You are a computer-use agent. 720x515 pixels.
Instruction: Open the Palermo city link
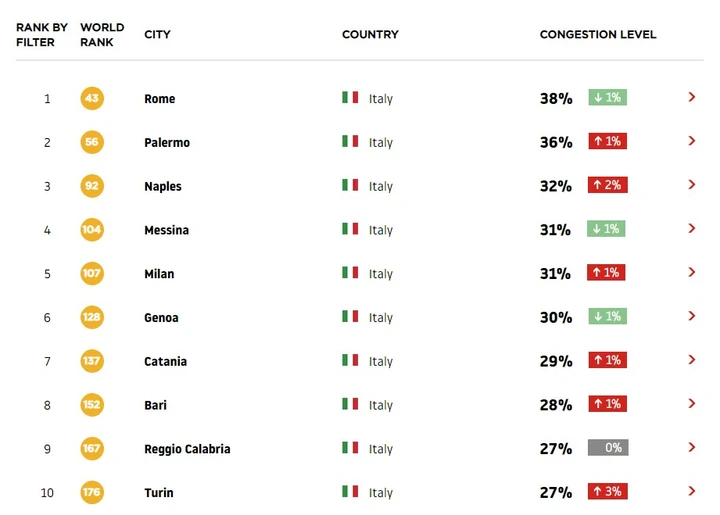pos(167,142)
